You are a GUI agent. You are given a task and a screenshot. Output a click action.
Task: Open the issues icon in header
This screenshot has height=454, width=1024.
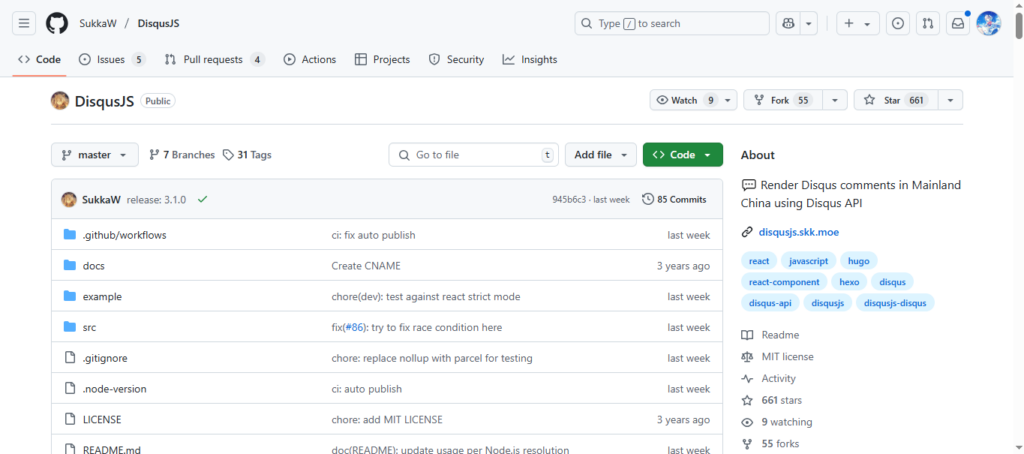[x=898, y=23]
